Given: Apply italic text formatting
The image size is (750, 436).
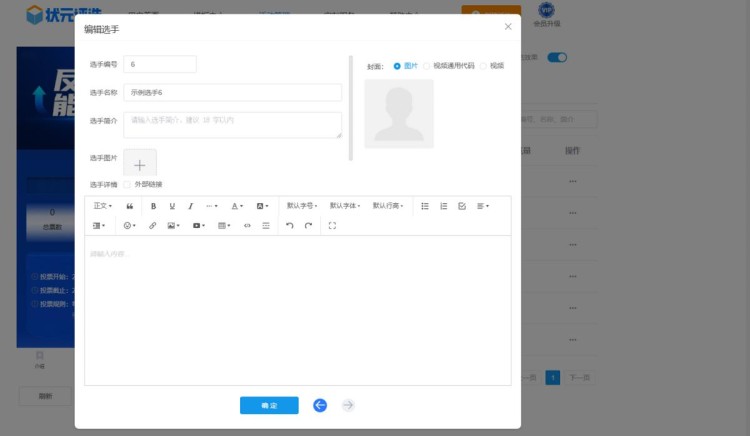Looking at the screenshot, I should coord(191,206).
